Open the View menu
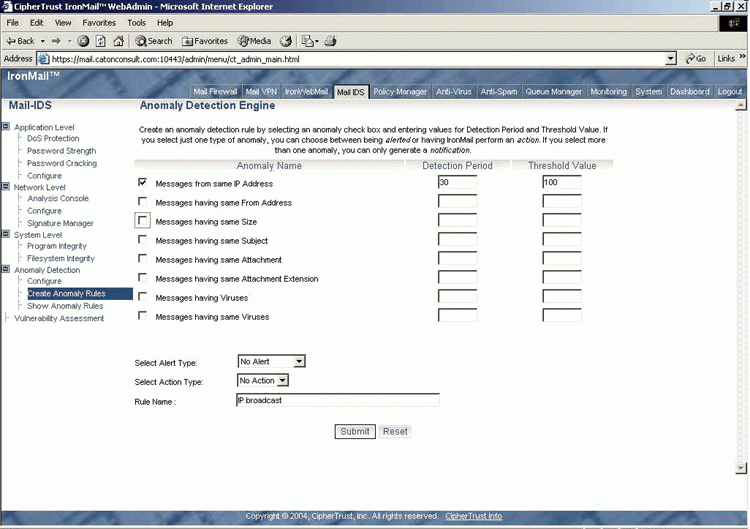 click(63, 23)
